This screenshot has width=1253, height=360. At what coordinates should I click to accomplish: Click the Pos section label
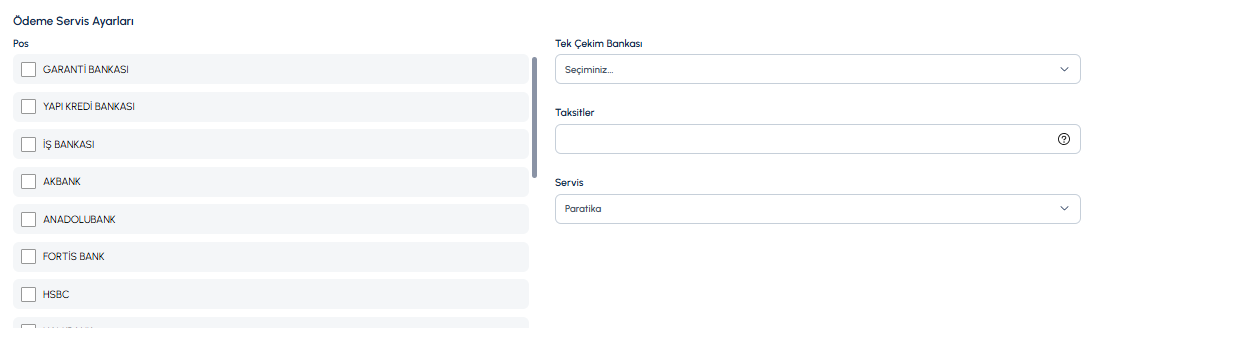tap(21, 43)
